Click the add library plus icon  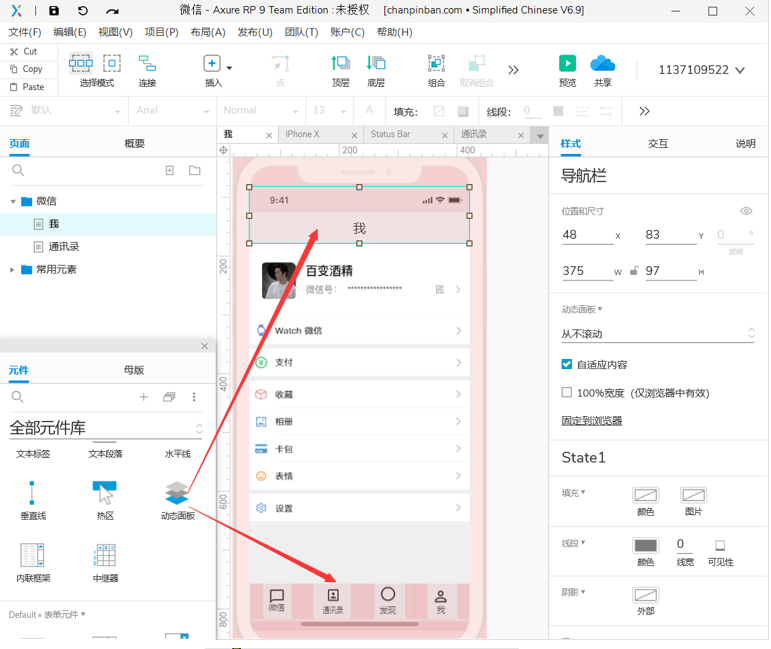click(x=144, y=397)
